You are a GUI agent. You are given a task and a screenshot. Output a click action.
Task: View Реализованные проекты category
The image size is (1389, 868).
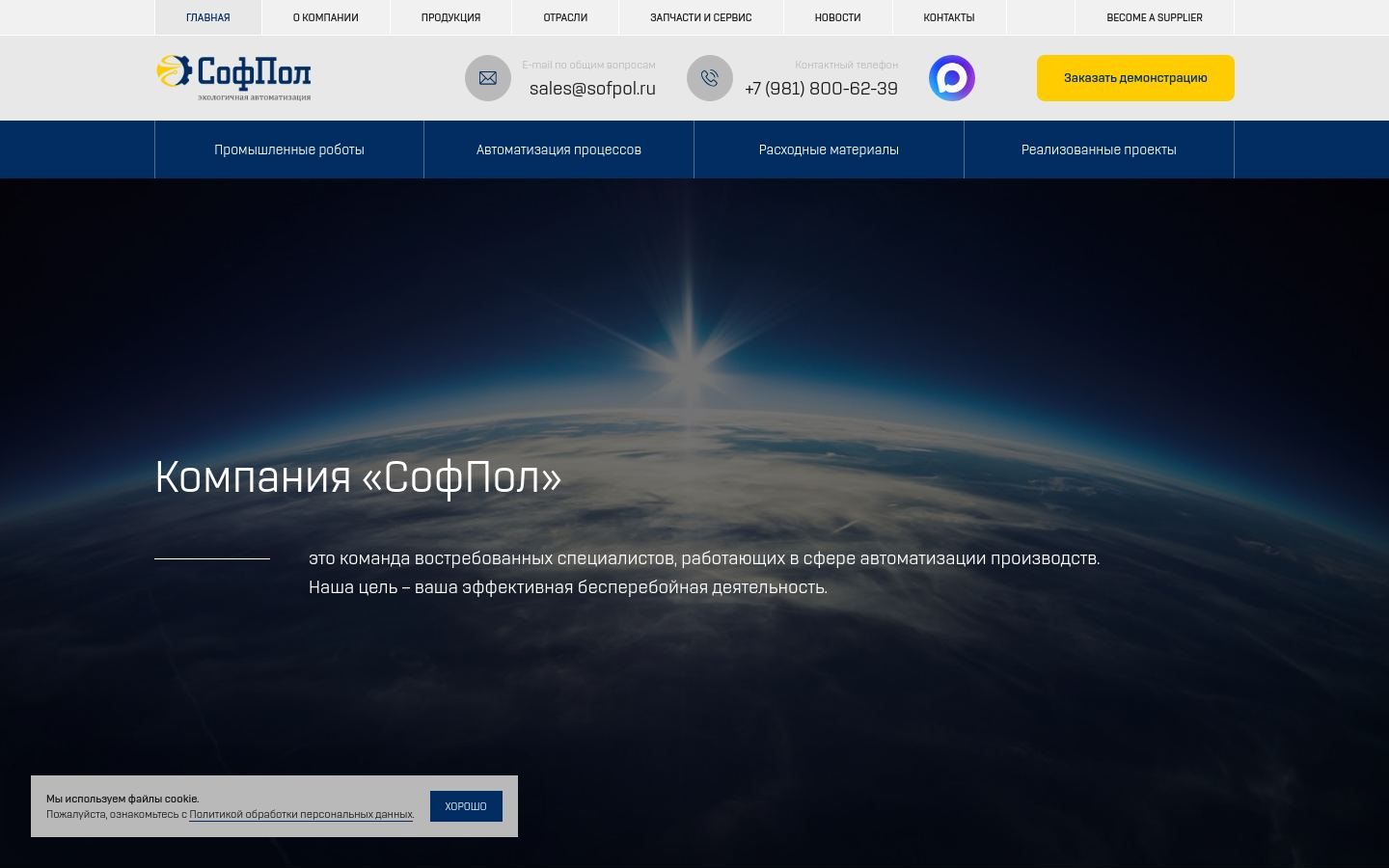(x=1099, y=149)
